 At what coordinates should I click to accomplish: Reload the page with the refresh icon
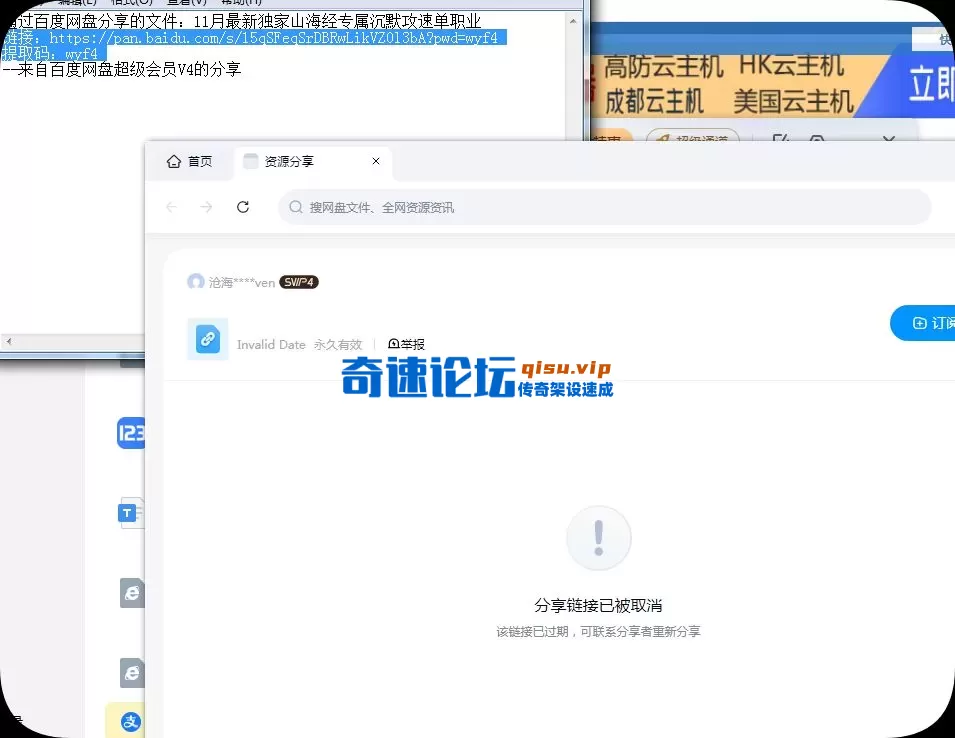[243, 207]
